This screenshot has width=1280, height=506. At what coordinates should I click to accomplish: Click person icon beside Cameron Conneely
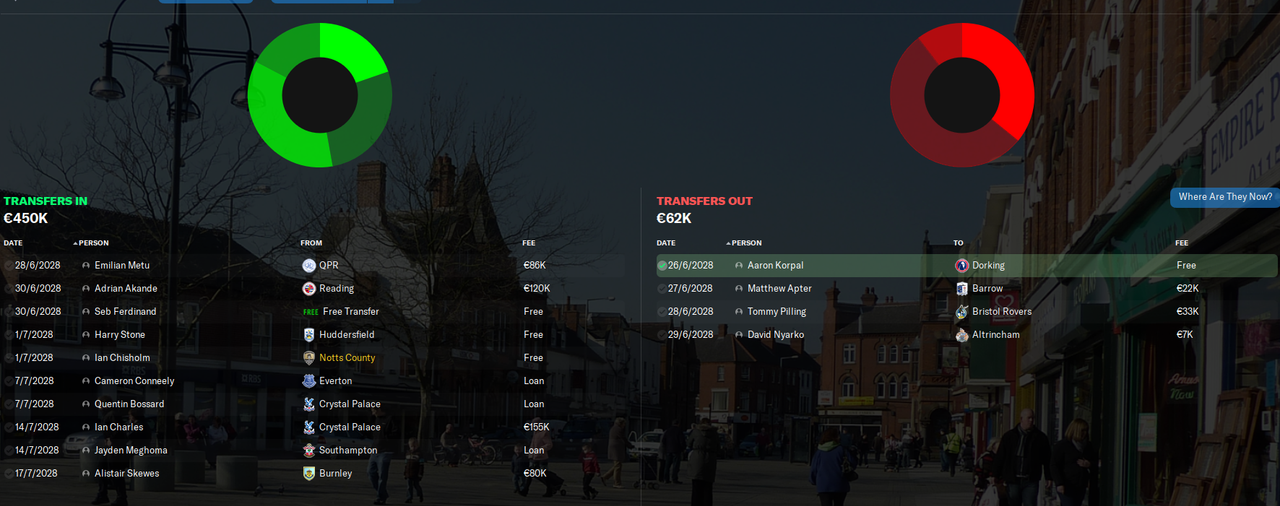[x=86, y=381]
